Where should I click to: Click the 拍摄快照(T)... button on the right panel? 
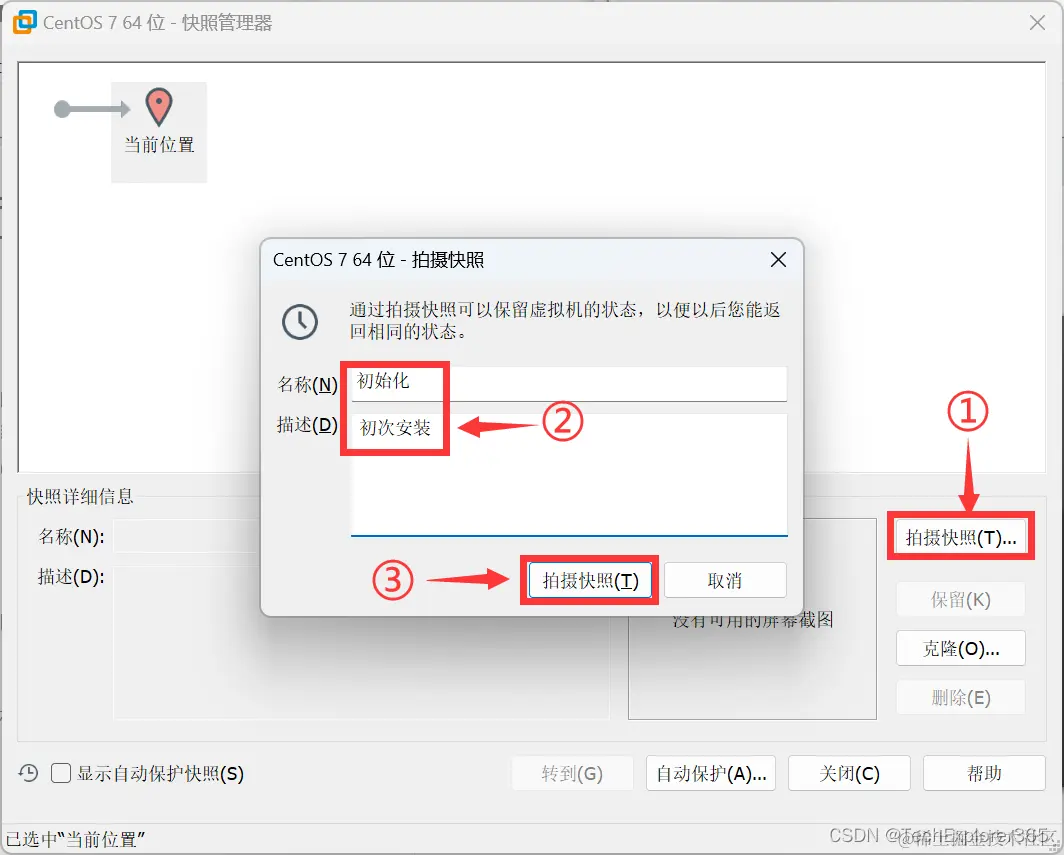coord(960,536)
